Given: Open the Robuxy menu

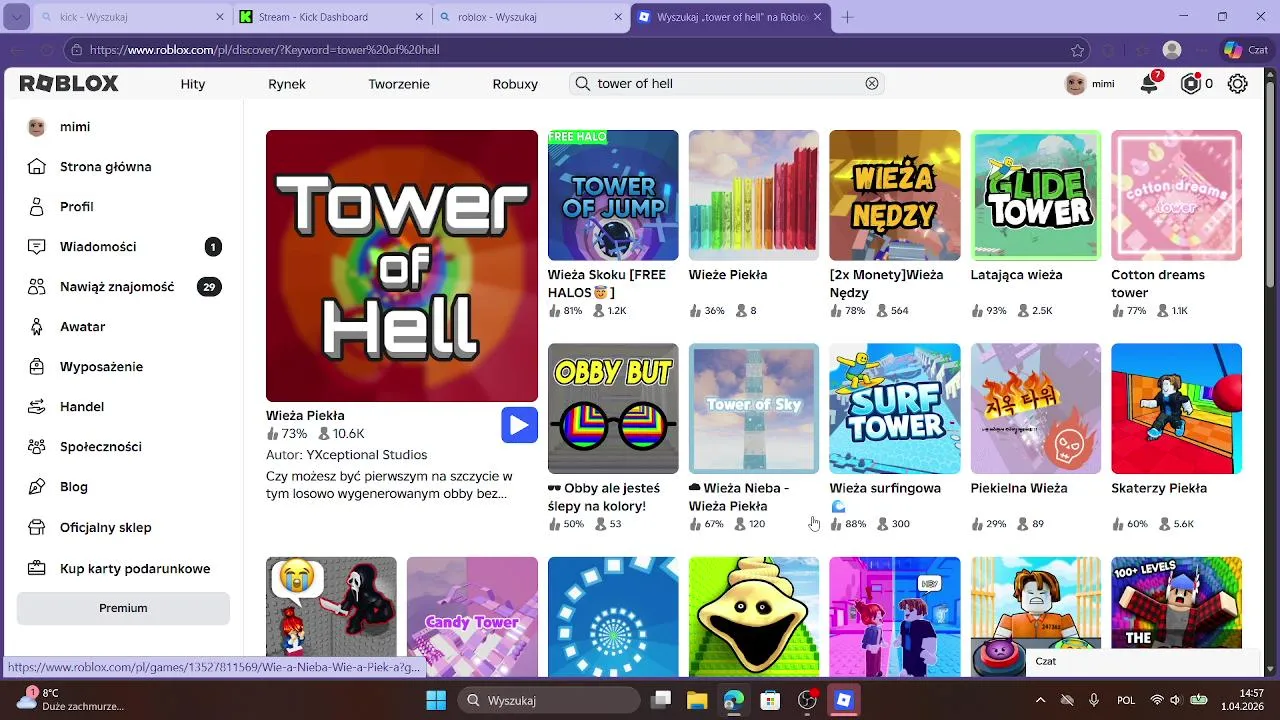Looking at the screenshot, I should [x=515, y=84].
